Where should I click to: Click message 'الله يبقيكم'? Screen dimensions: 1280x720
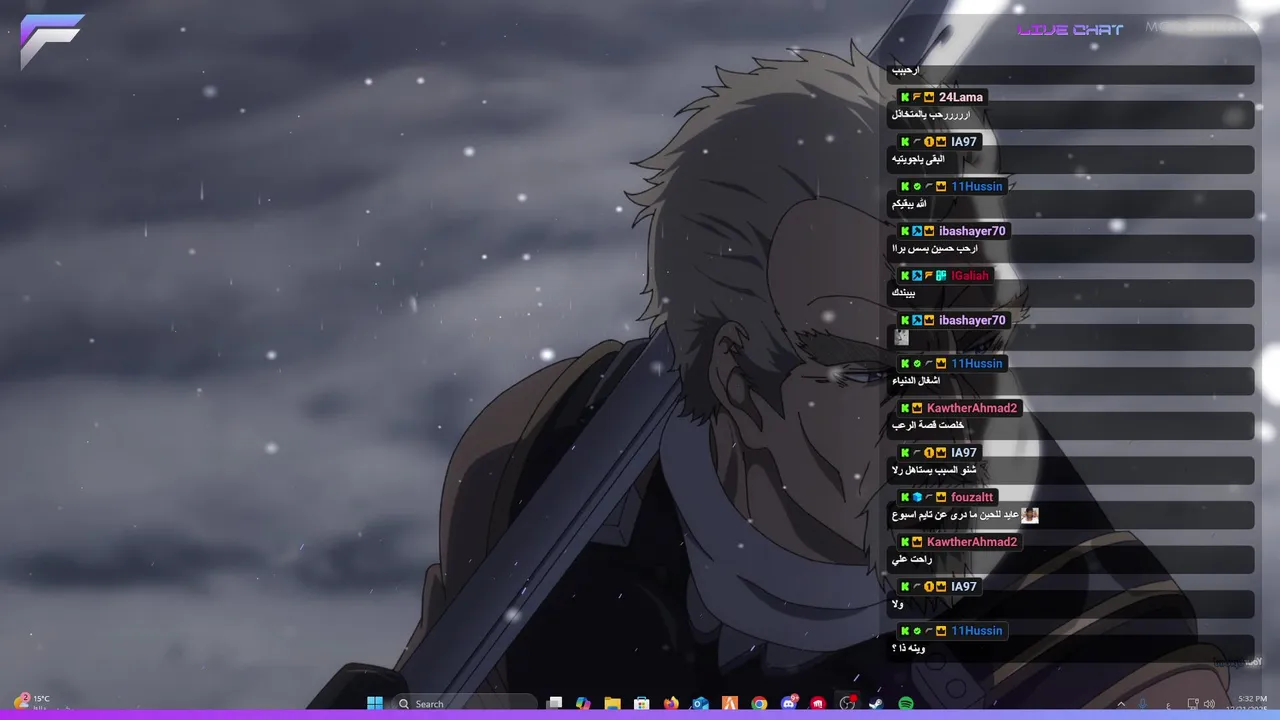pyautogui.click(x=910, y=204)
